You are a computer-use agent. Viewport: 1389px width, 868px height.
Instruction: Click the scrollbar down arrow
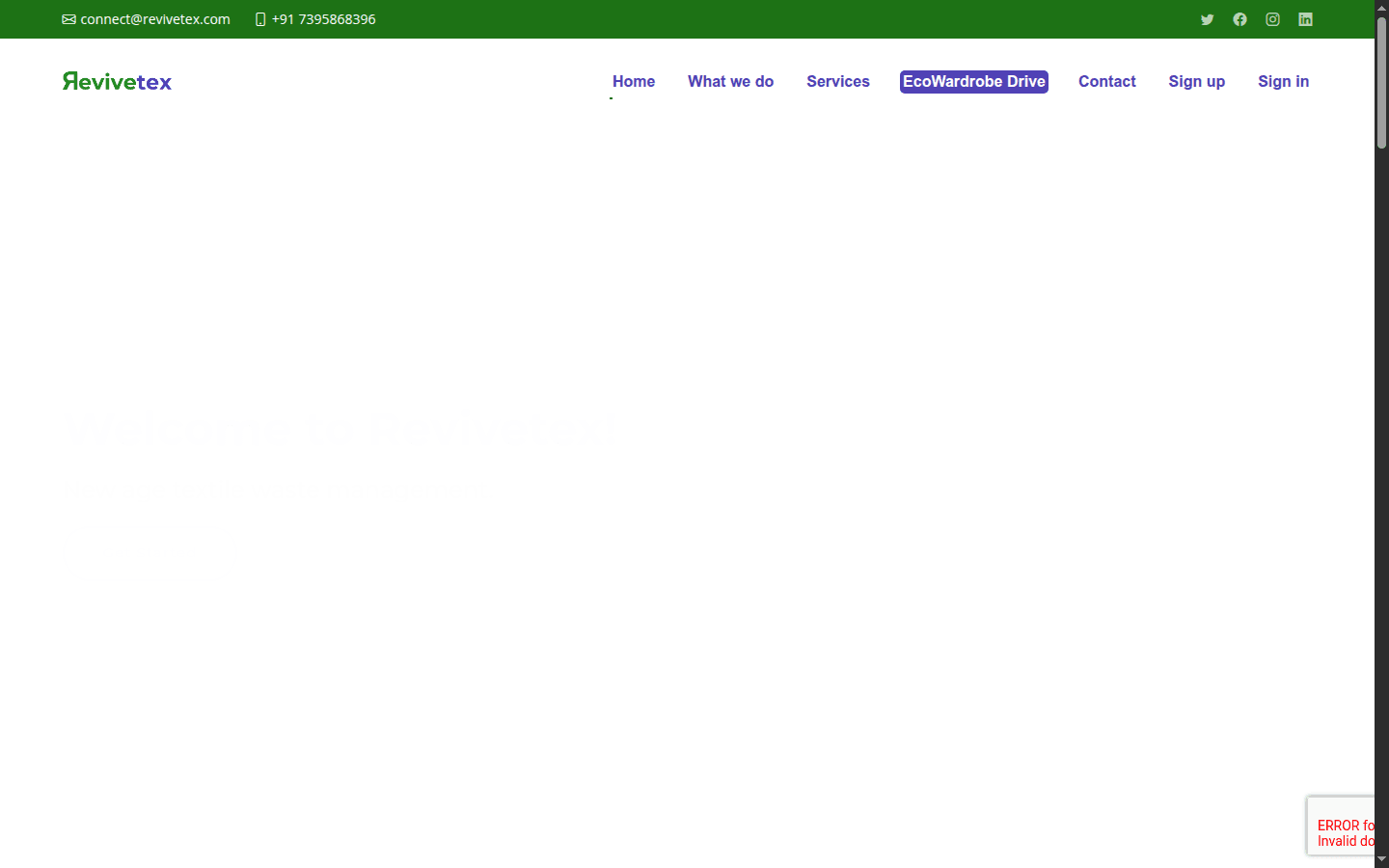(1381, 859)
